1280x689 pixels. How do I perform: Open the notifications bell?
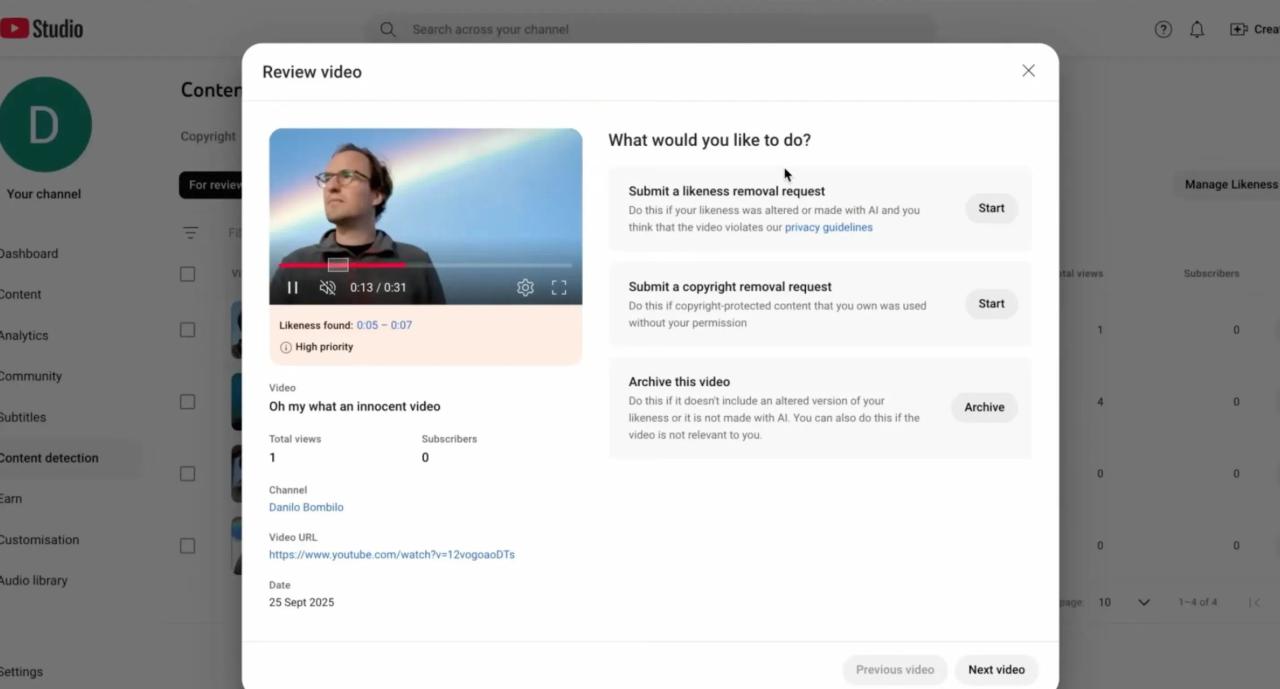click(1197, 30)
